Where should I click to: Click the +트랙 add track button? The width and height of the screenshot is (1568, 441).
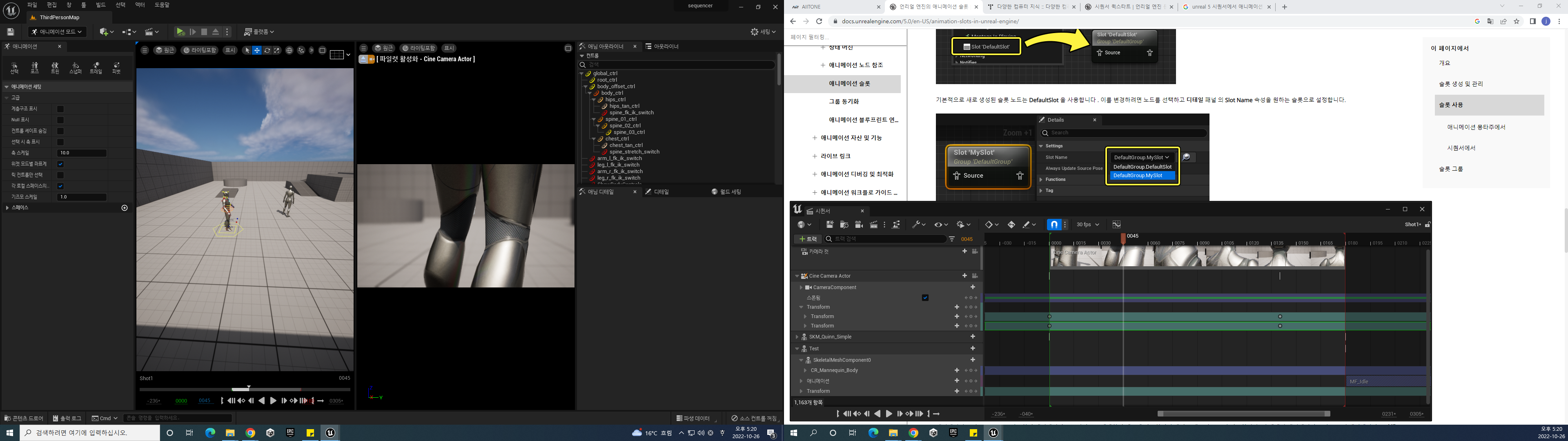click(x=808, y=239)
